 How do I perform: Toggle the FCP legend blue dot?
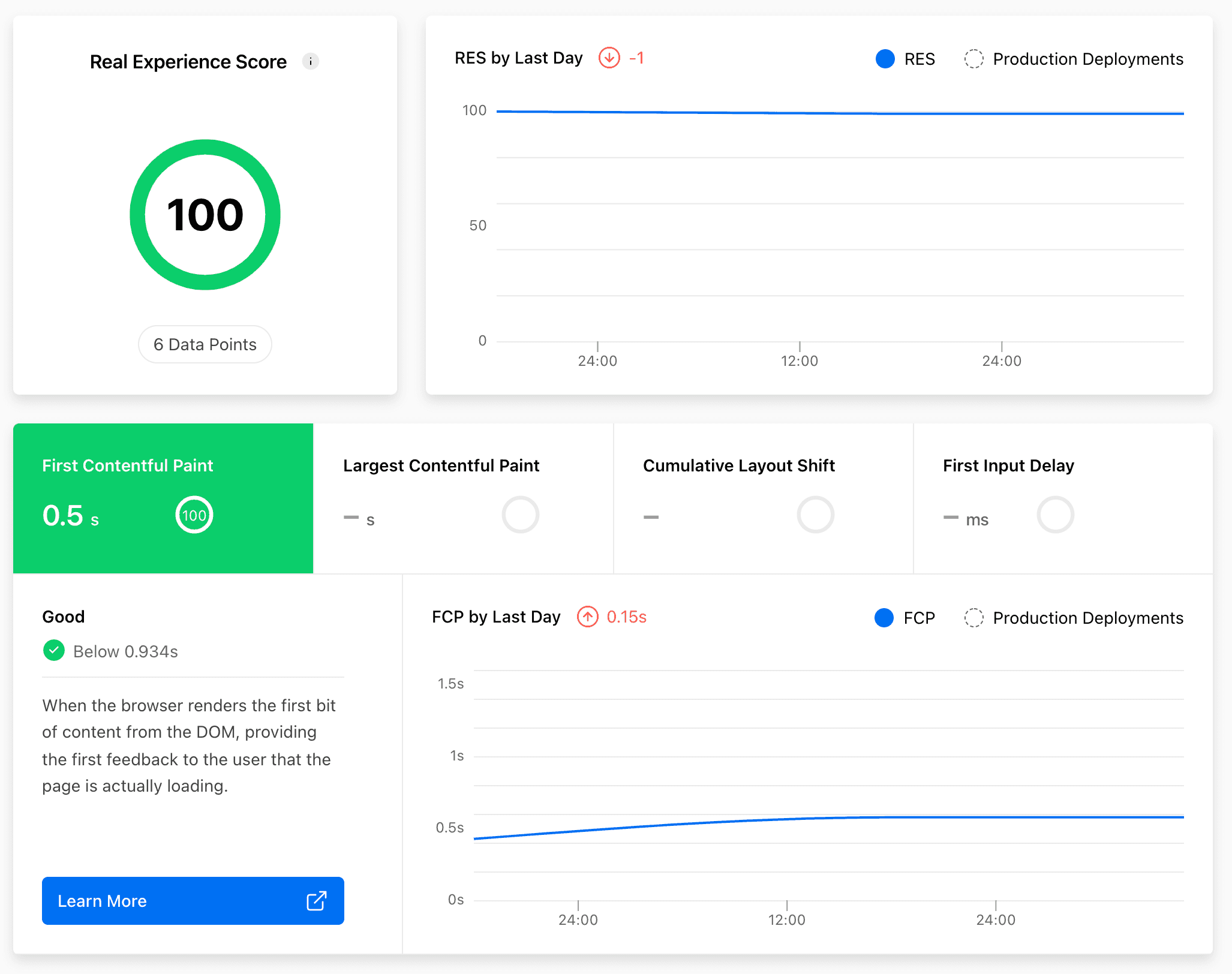[x=884, y=618]
